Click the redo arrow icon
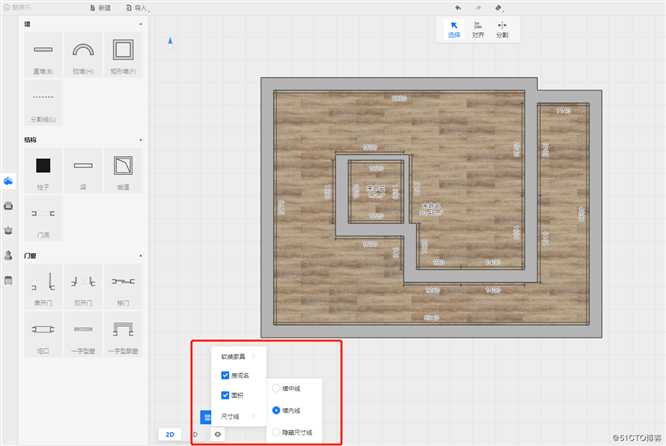The image size is (666, 446). point(478,8)
